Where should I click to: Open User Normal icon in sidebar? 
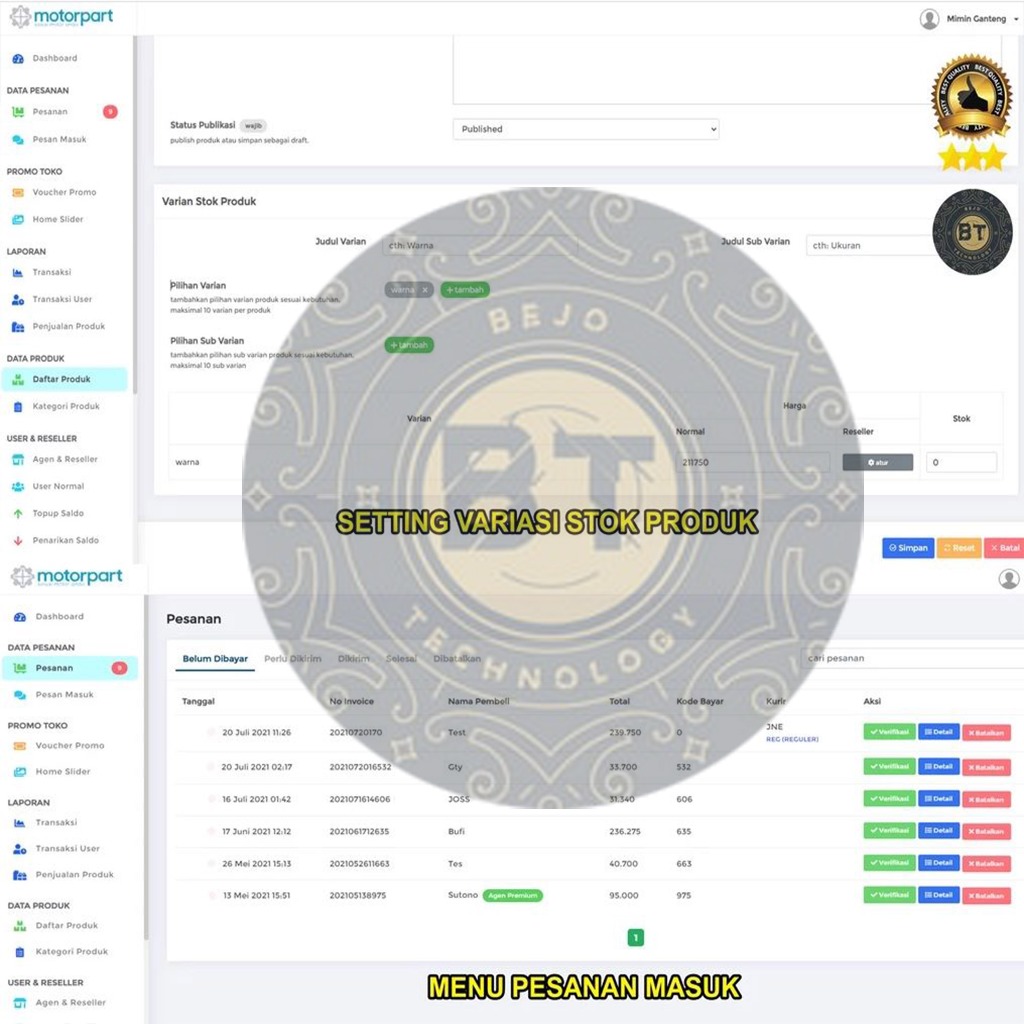pyautogui.click(x=18, y=487)
